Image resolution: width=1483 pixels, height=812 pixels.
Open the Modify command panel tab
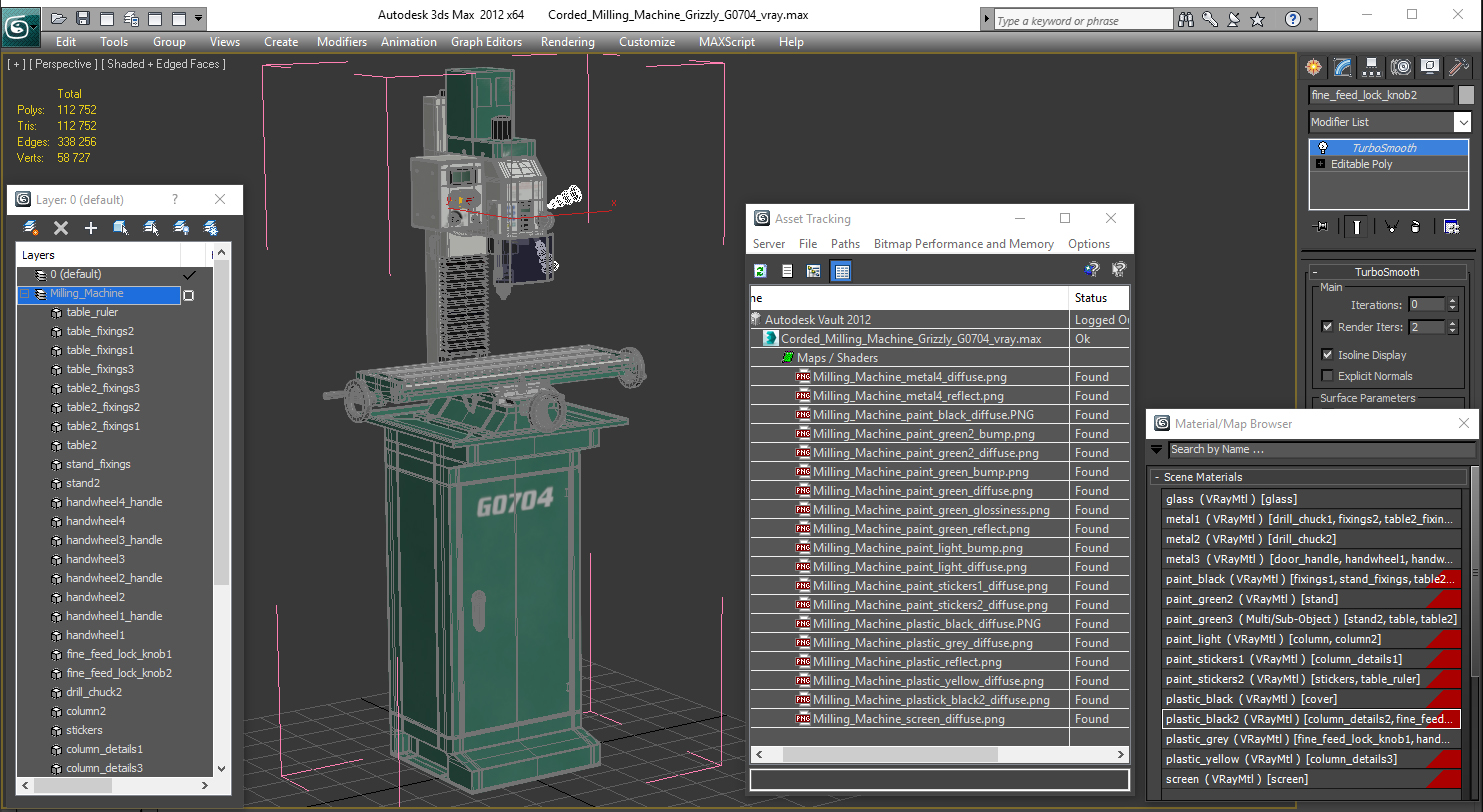pyautogui.click(x=1342, y=67)
